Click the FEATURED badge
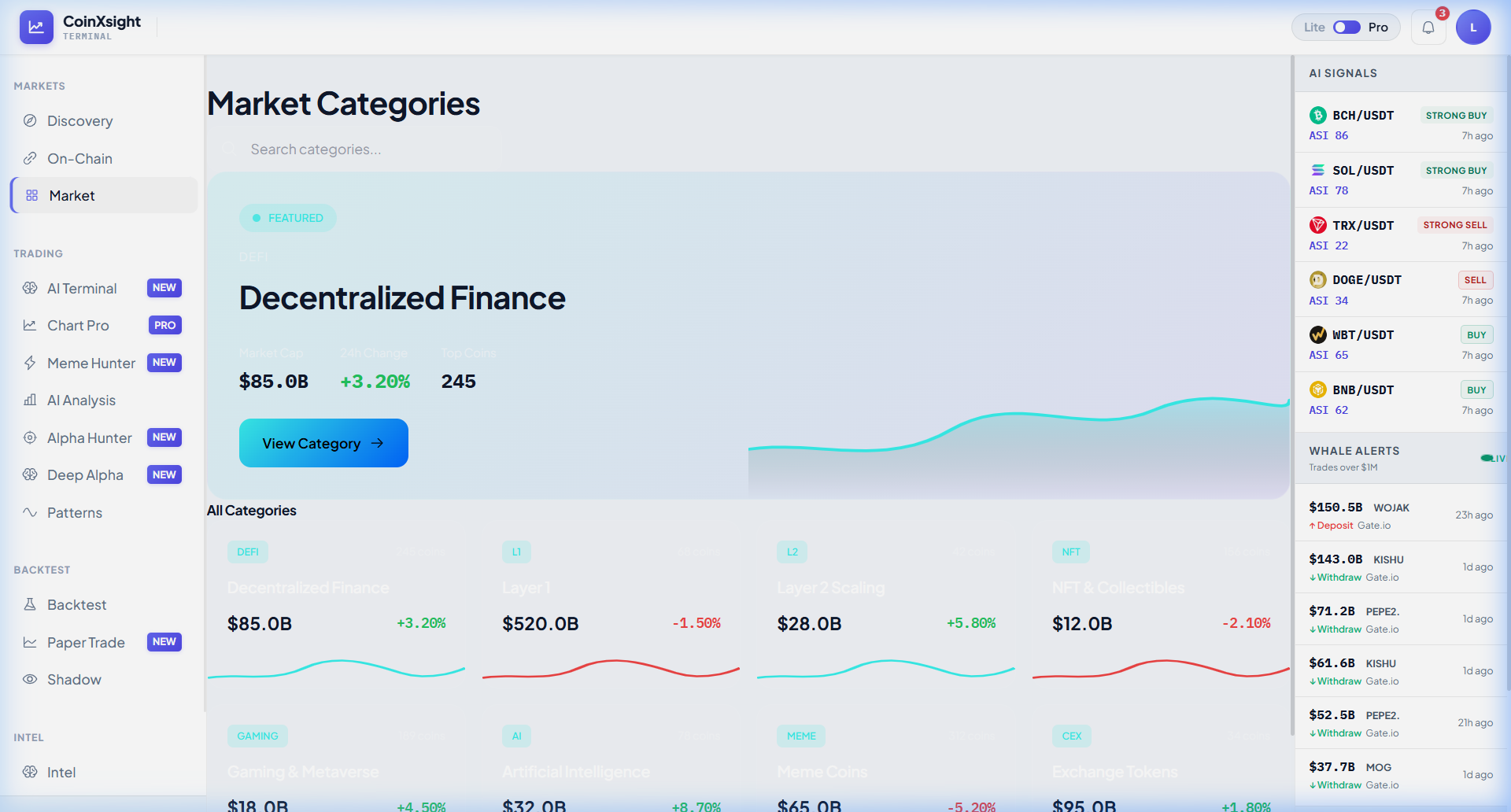The image size is (1511, 812). click(288, 218)
